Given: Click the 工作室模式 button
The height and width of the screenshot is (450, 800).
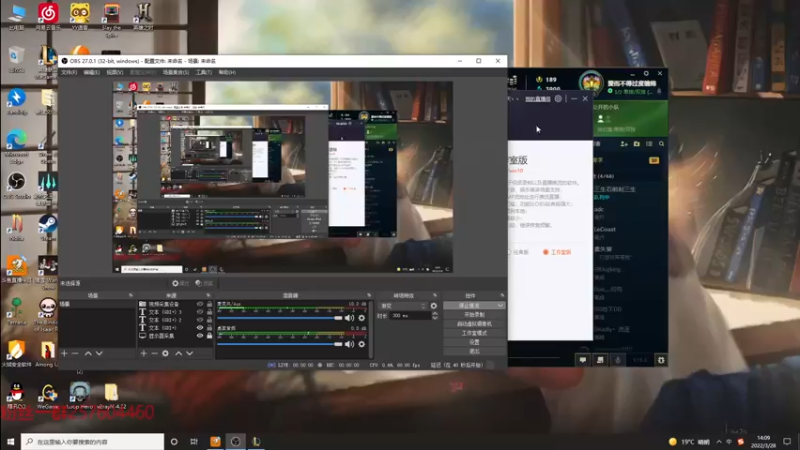Looking at the screenshot, I should [x=474, y=333].
